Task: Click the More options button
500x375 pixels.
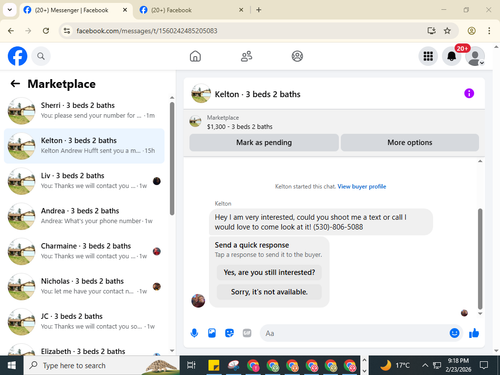Action: 410,142
